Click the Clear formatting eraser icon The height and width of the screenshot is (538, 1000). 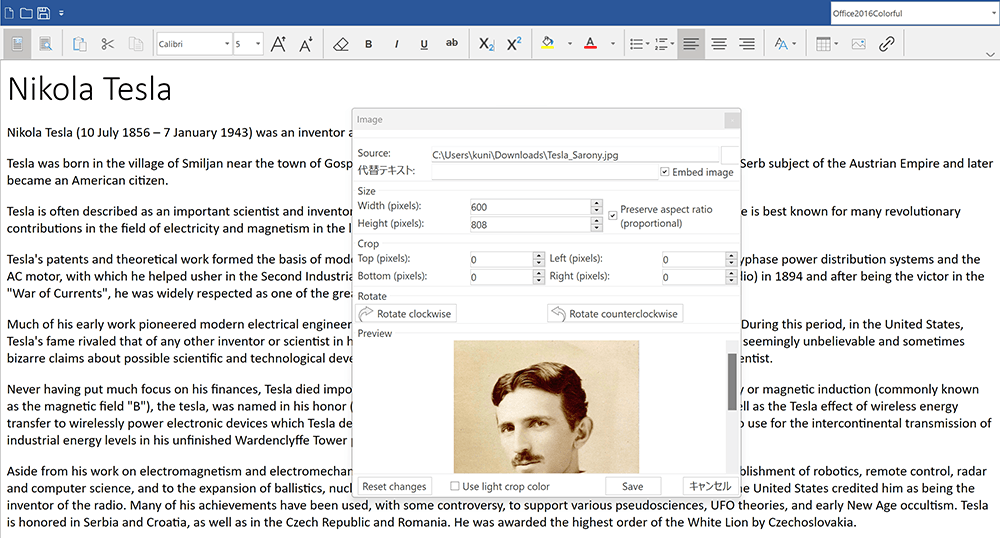coord(340,44)
